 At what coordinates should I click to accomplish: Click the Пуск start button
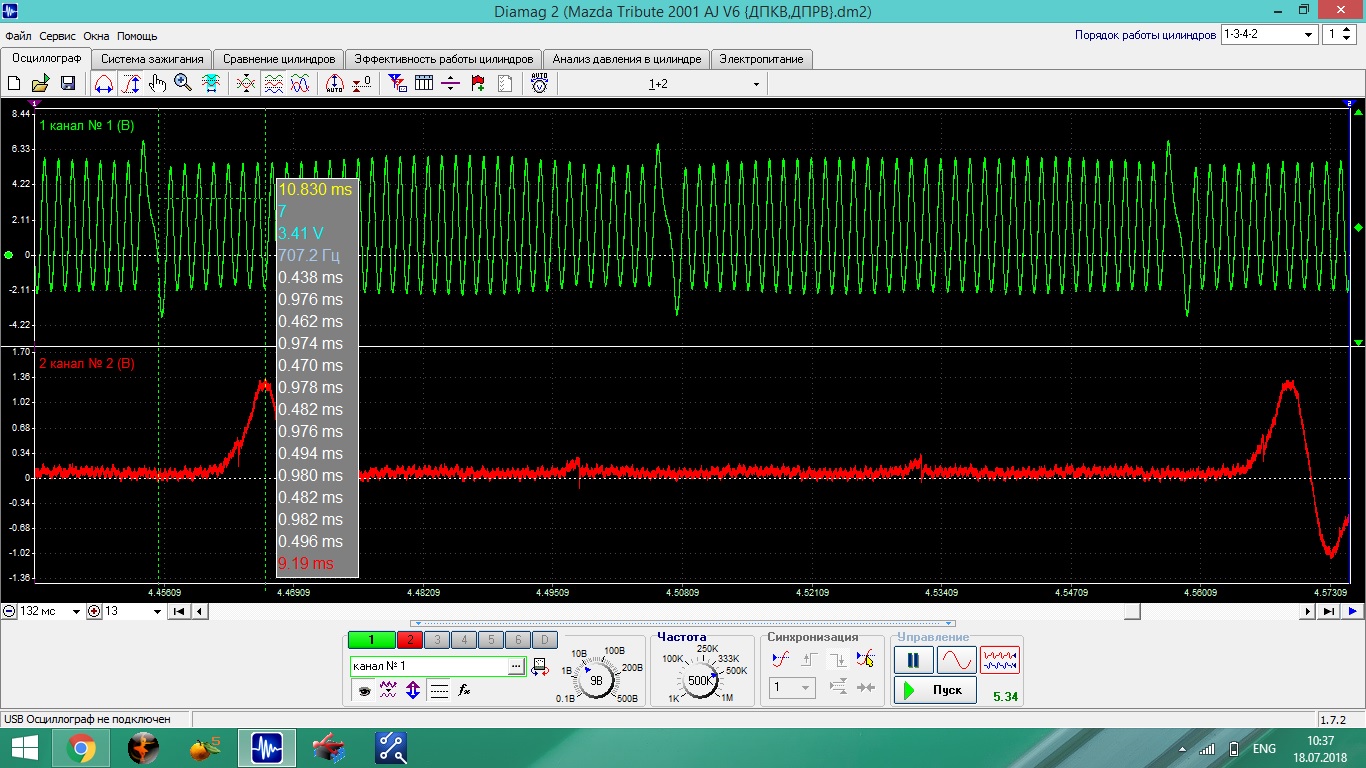[x=935, y=690]
